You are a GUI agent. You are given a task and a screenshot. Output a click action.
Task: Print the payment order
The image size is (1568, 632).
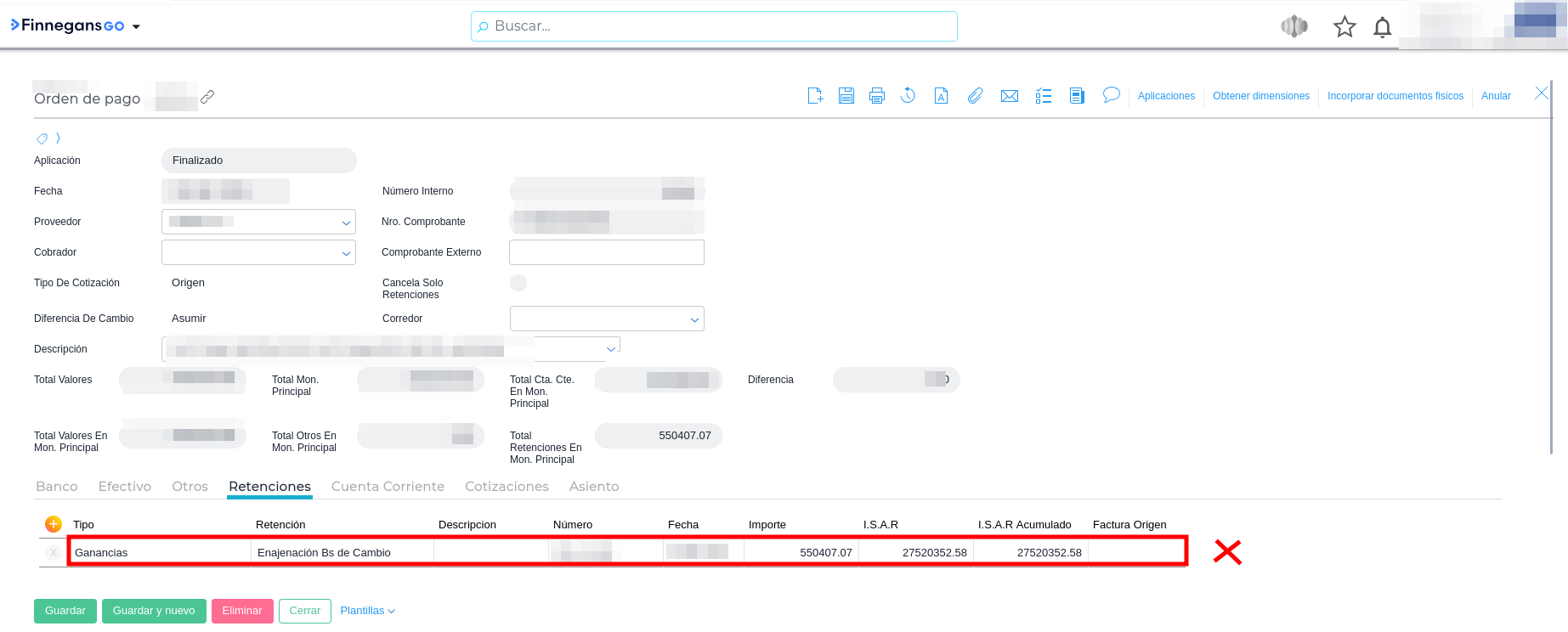coord(877,96)
